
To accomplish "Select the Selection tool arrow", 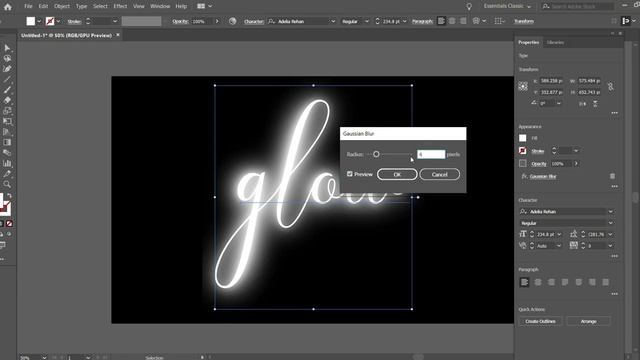I will tap(7, 48).
